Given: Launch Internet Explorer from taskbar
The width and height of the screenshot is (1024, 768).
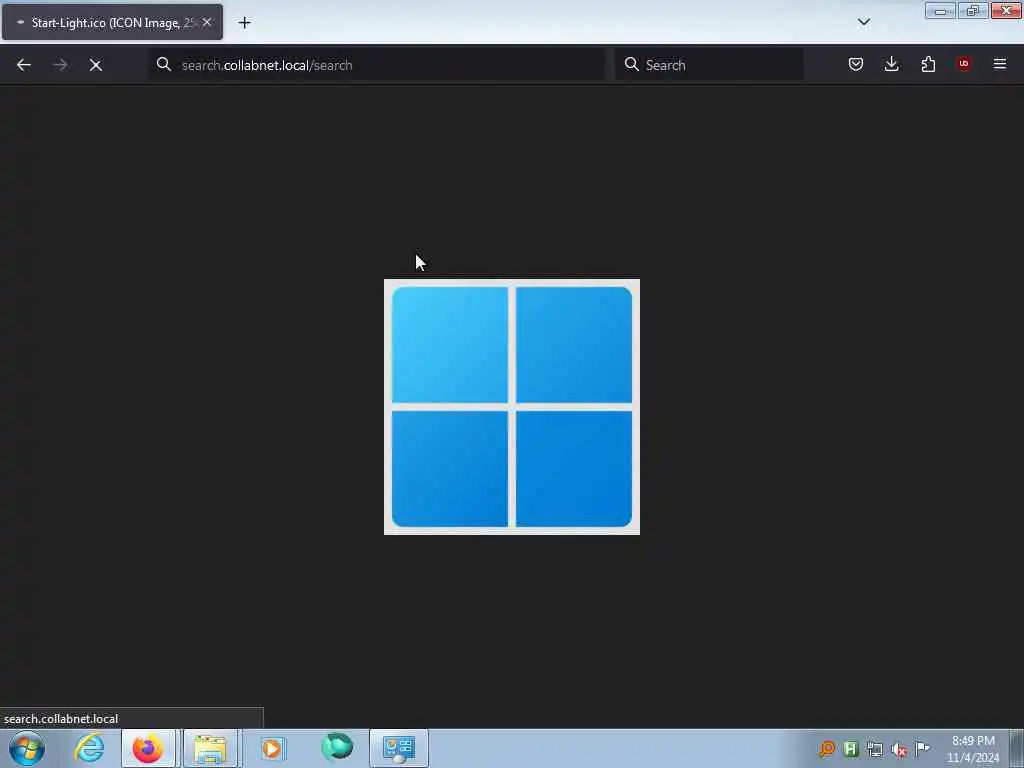Looking at the screenshot, I should coord(89,748).
